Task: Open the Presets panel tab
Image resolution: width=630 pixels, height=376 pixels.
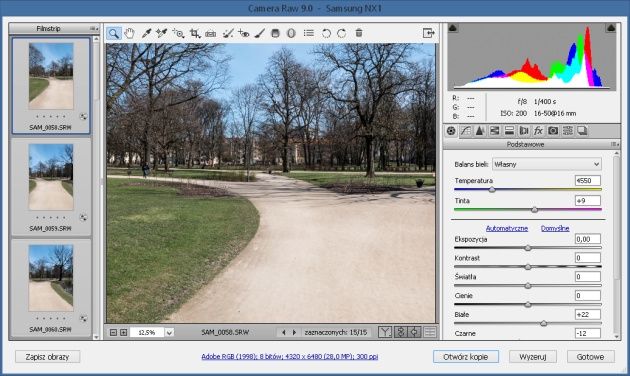Action: coord(567,131)
